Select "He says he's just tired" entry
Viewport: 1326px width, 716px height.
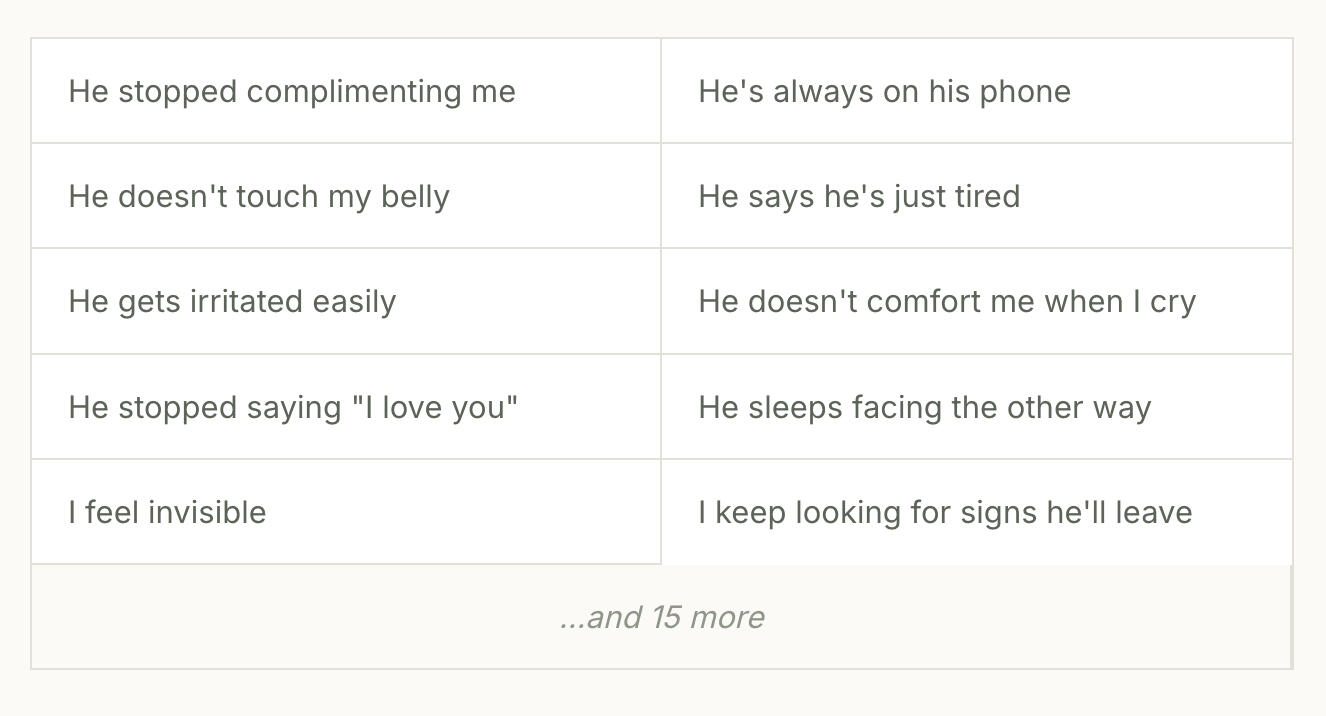click(x=977, y=196)
